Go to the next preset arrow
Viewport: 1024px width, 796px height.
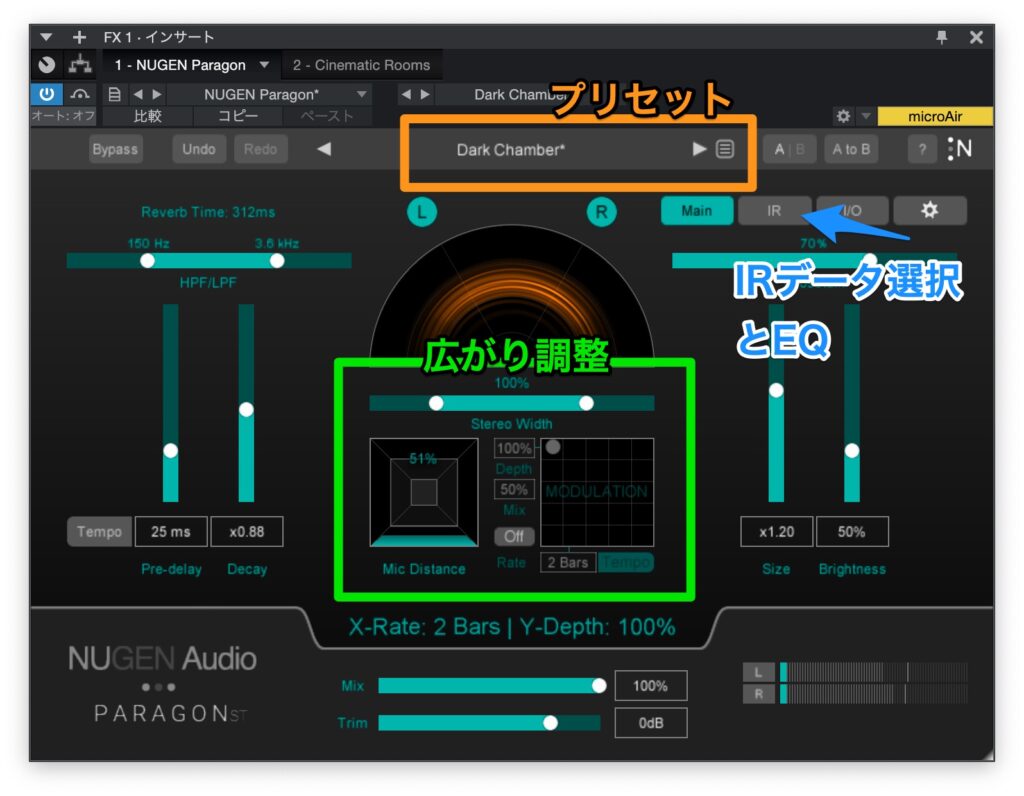pyautogui.click(x=699, y=149)
